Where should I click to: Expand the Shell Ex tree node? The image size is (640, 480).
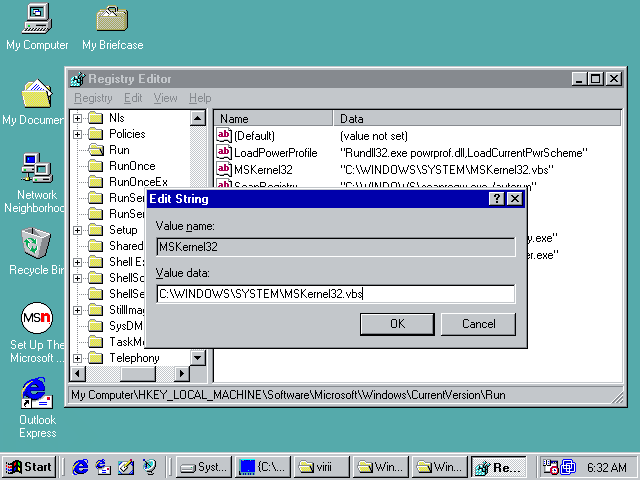click(77, 262)
